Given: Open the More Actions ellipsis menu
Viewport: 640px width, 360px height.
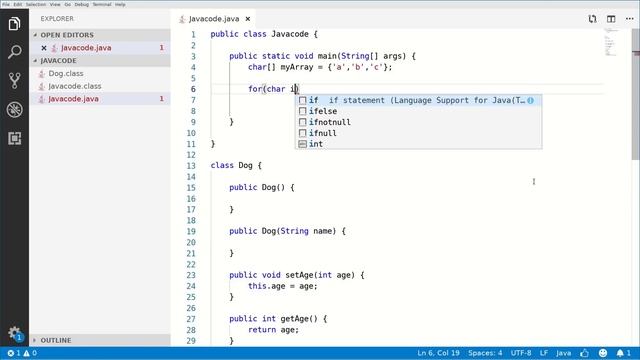Looking at the screenshot, I should pyautogui.click(x=629, y=19).
